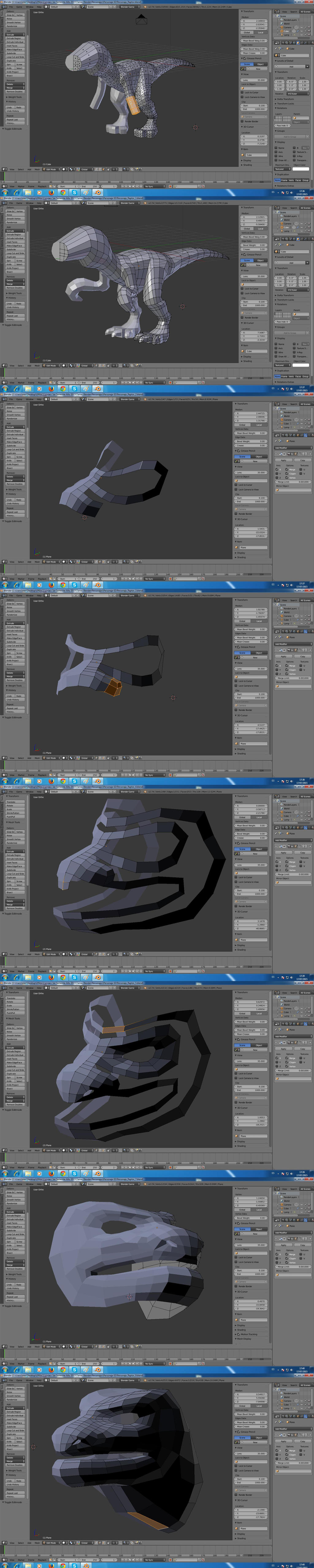
Task: Click Clip Start field in top screenshot
Action: [254, 106]
